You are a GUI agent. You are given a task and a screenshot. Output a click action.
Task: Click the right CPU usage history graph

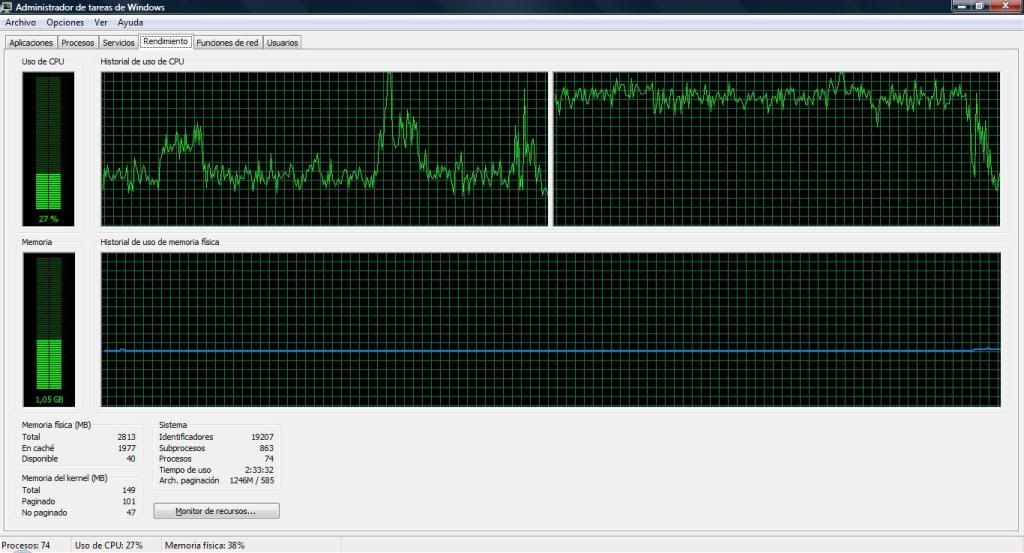click(x=776, y=148)
